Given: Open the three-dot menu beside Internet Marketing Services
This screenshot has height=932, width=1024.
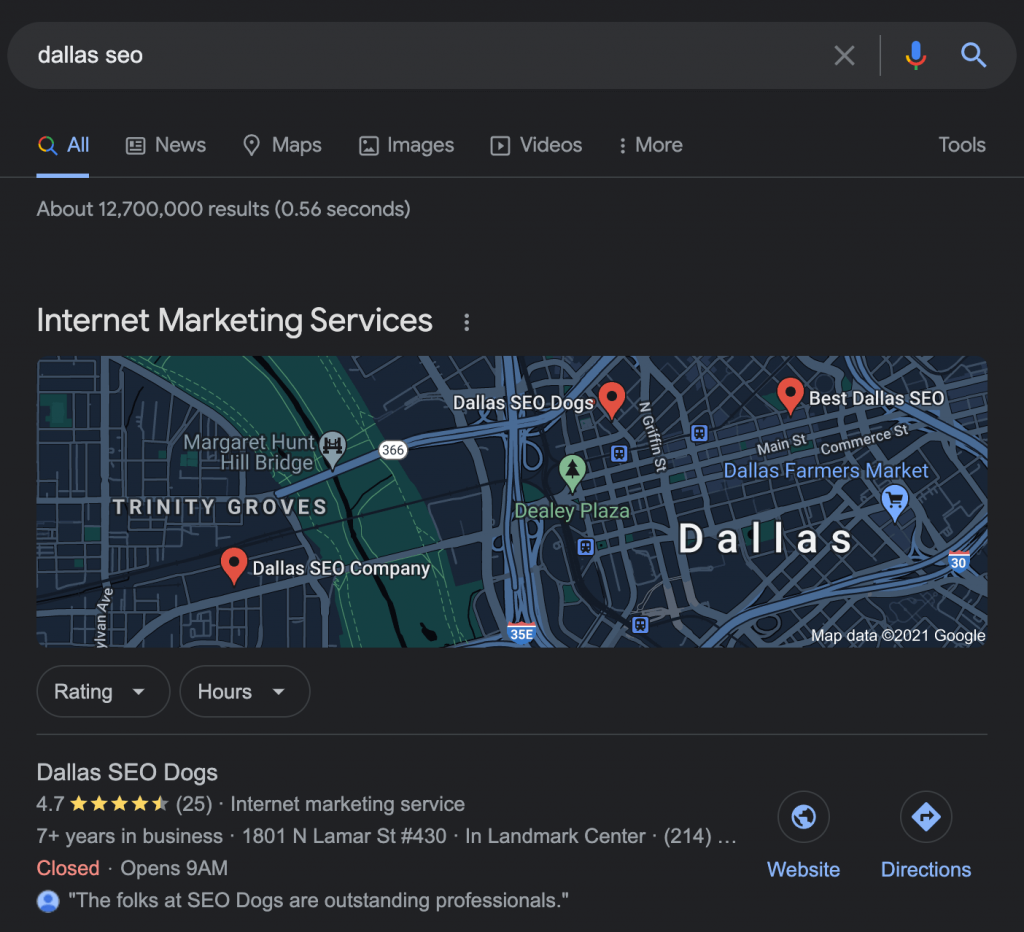Looking at the screenshot, I should coord(466,321).
